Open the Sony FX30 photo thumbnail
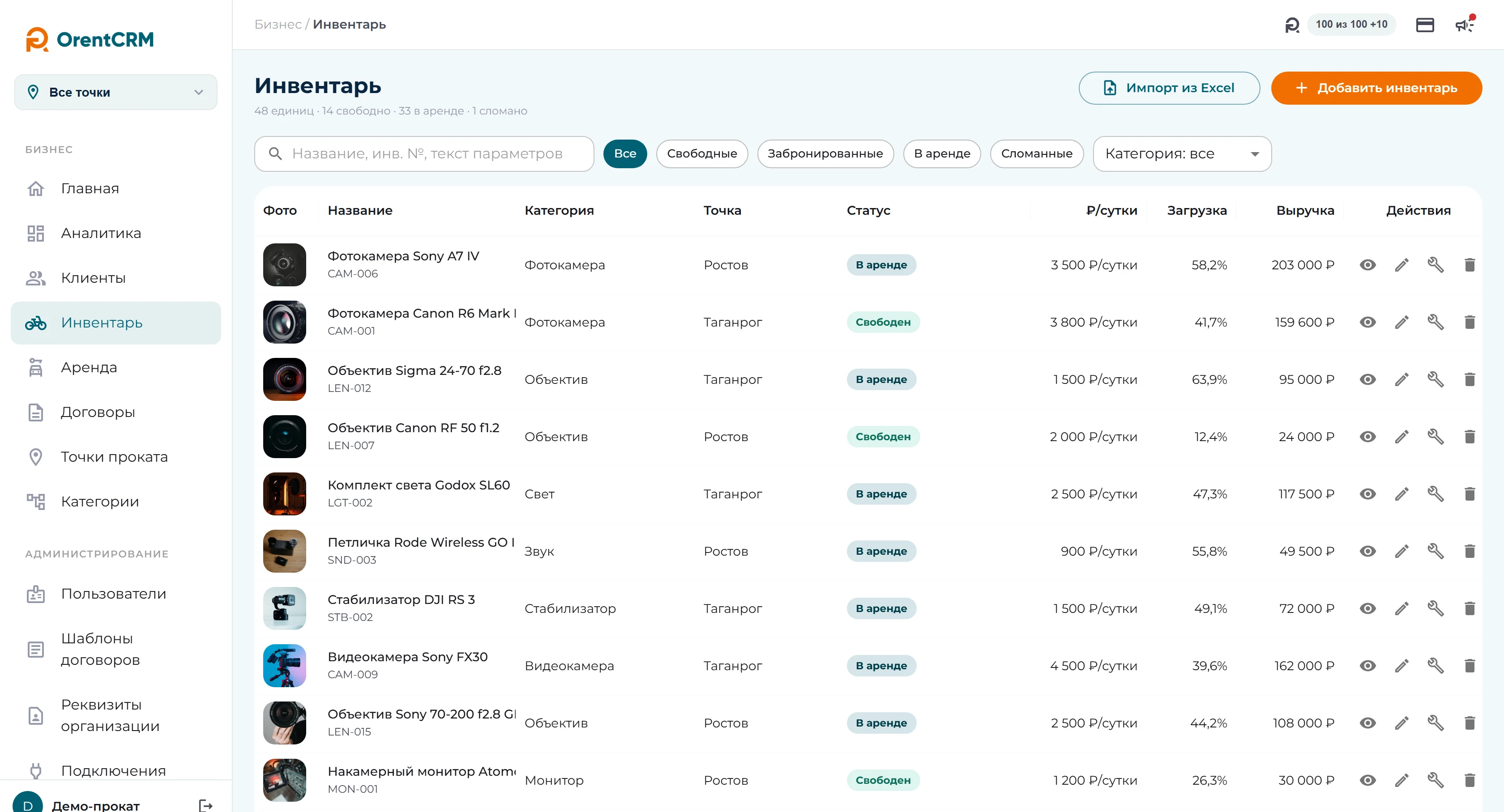The image size is (1504, 812). [x=284, y=665]
